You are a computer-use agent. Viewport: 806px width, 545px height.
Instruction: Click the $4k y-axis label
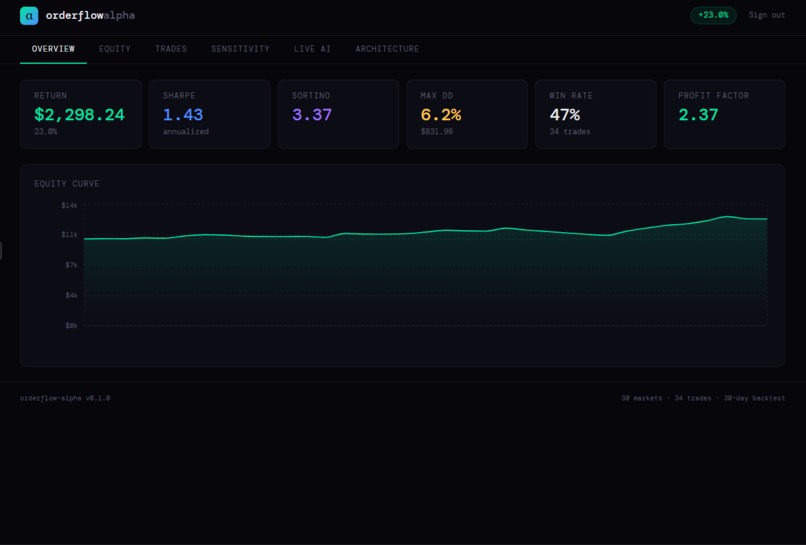pyautogui.click(x=71, y=295)
